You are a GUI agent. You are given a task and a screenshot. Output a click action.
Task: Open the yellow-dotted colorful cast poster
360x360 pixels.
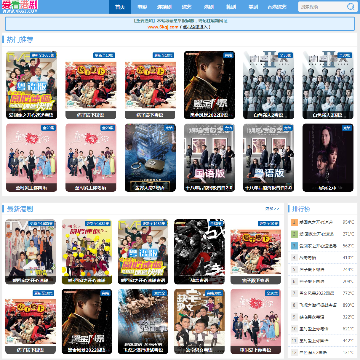coord(87,252)
